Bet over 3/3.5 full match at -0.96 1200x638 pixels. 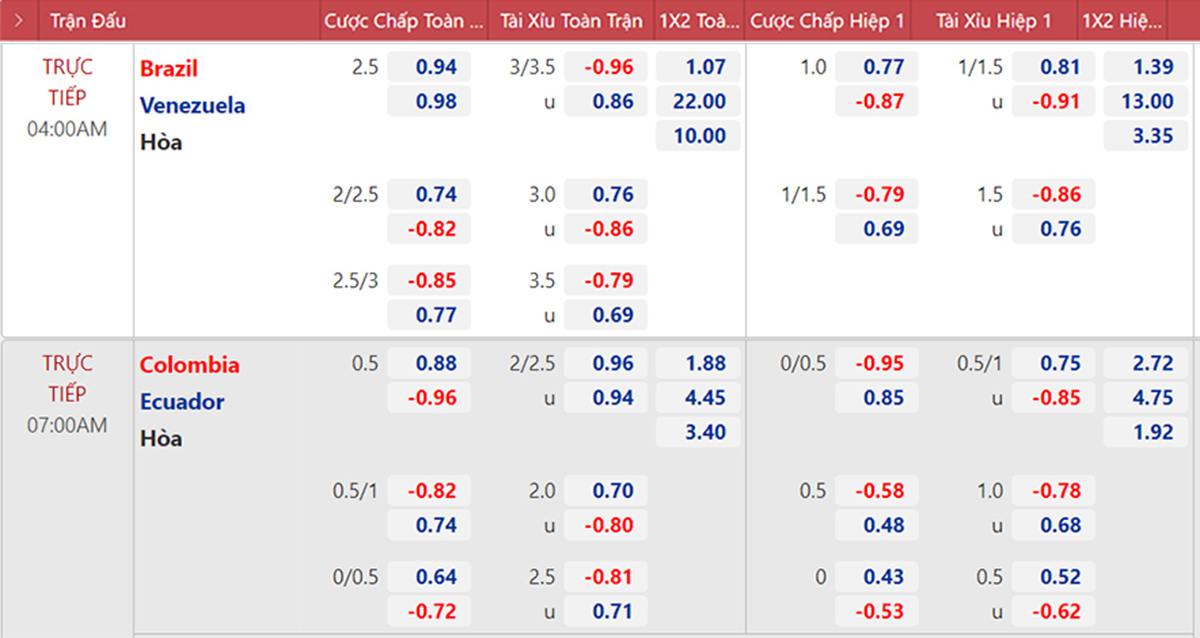click(606, 67)
